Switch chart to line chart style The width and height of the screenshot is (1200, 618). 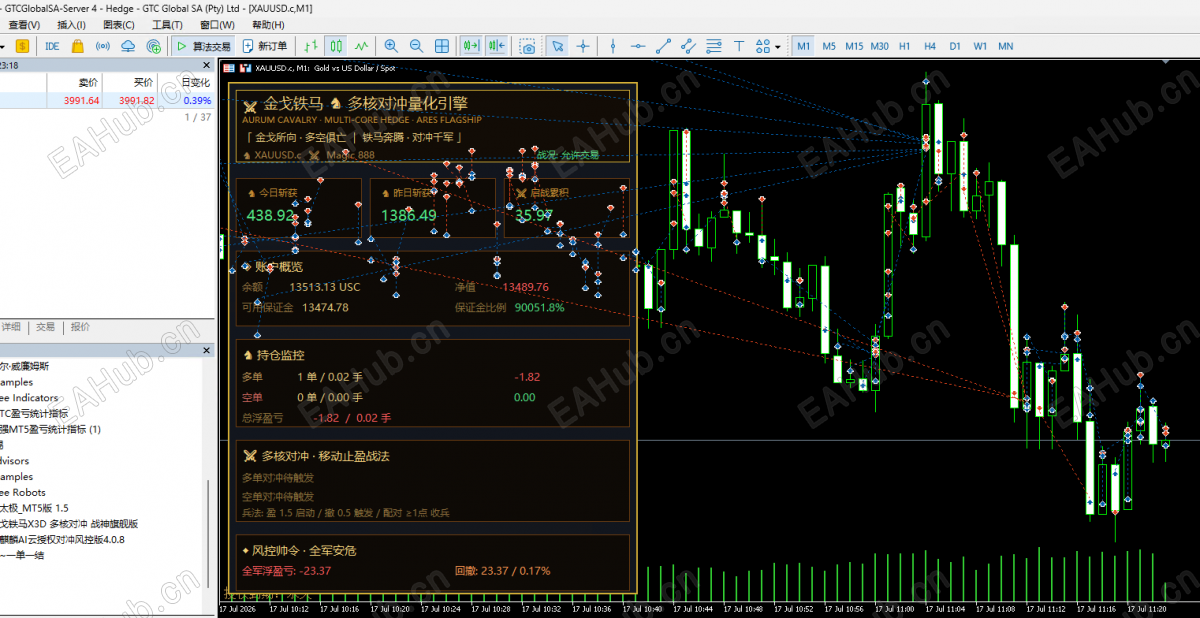coord(361,46)
